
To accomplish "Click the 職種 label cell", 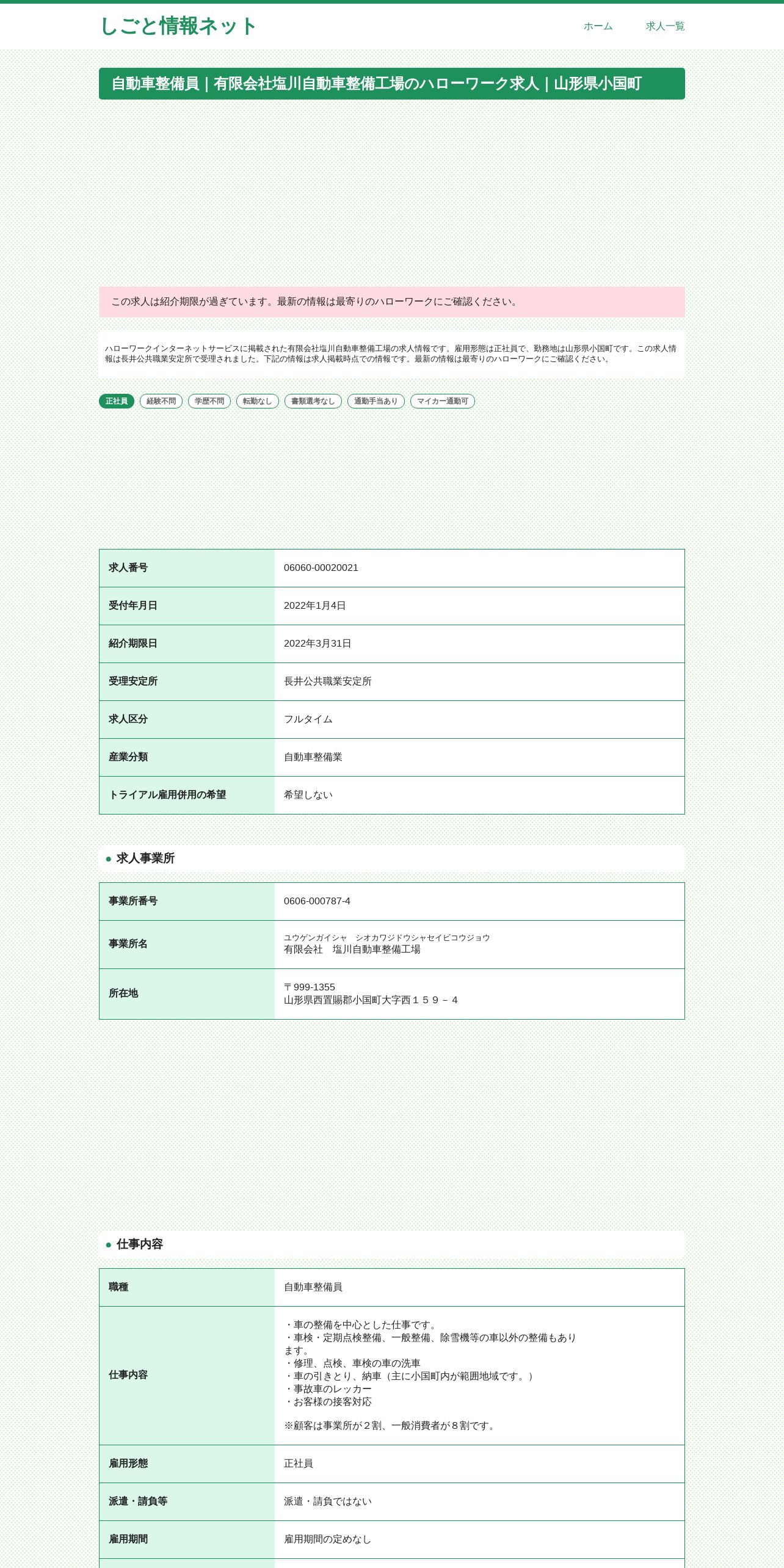I will (x=187, y=1287).
